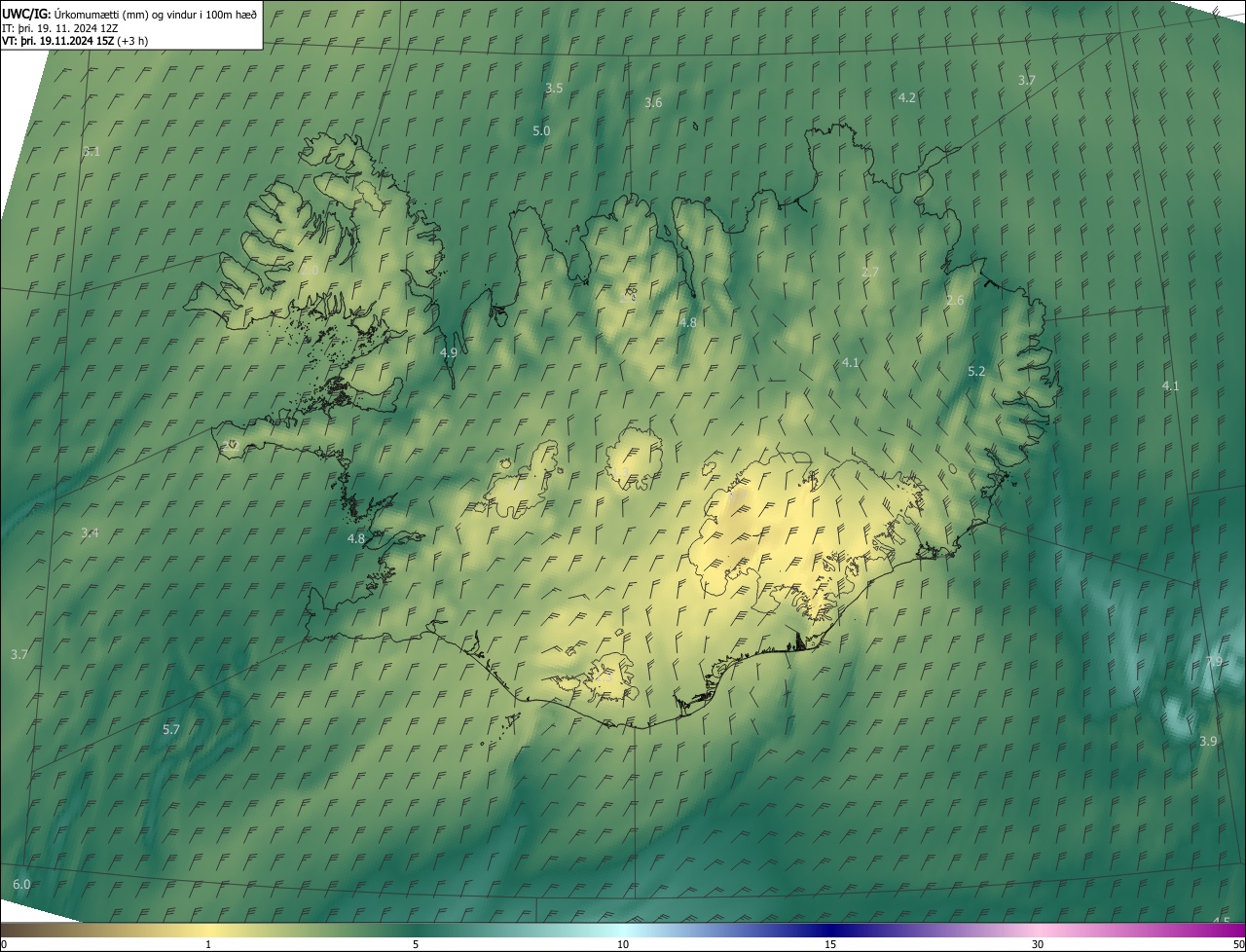Viewport: 1246px width, 952px height.
Task: Click the 4.1 value over sea east of Iceland
Action: [1170, 385]
